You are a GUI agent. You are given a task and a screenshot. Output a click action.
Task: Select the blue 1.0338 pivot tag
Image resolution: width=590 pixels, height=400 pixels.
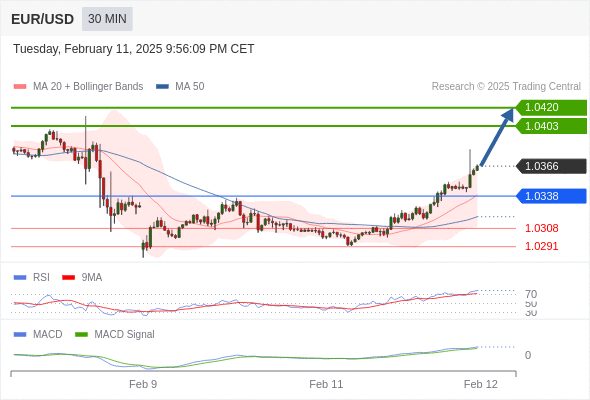[x=551, y=196]
